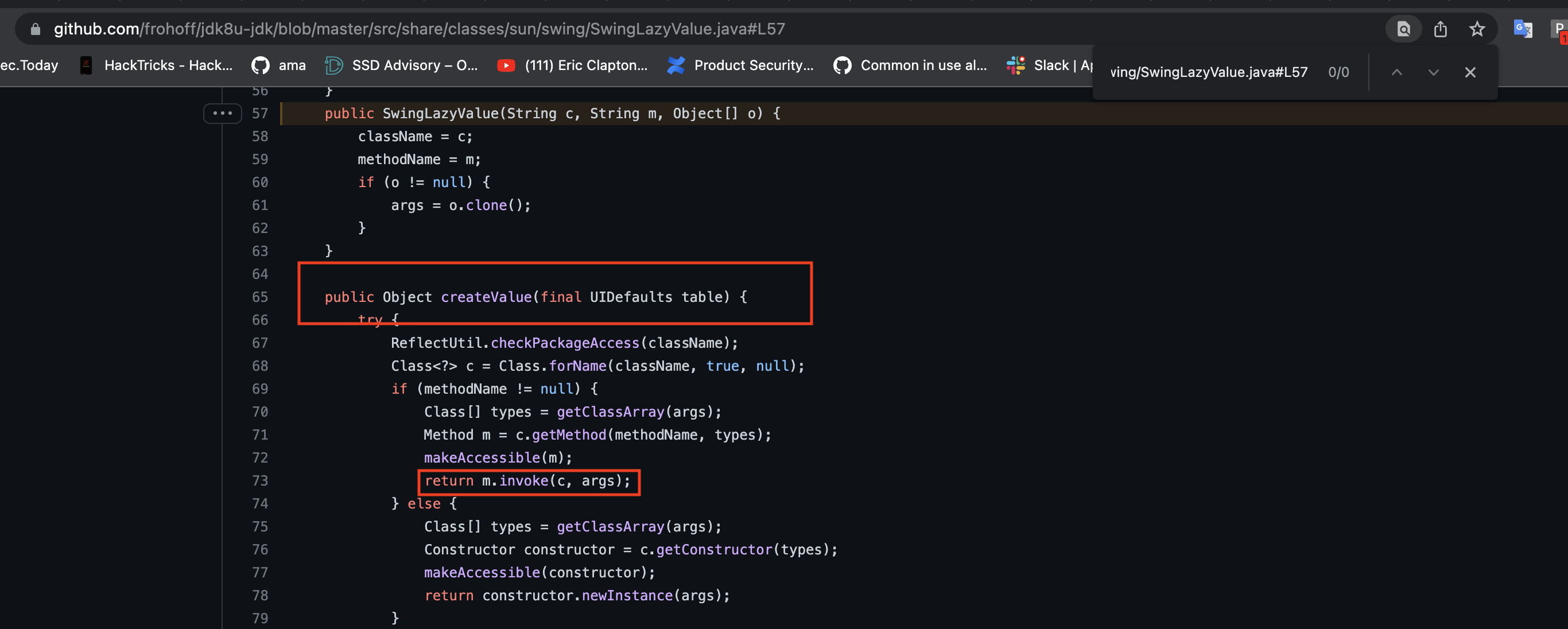Open the SSD Advisory bookmark
The width and height of the screenshot is (1568, 629).
[x=401, y=65]
